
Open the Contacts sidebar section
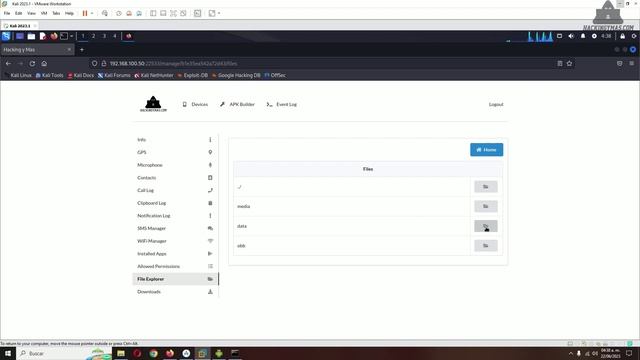[175, 178]
